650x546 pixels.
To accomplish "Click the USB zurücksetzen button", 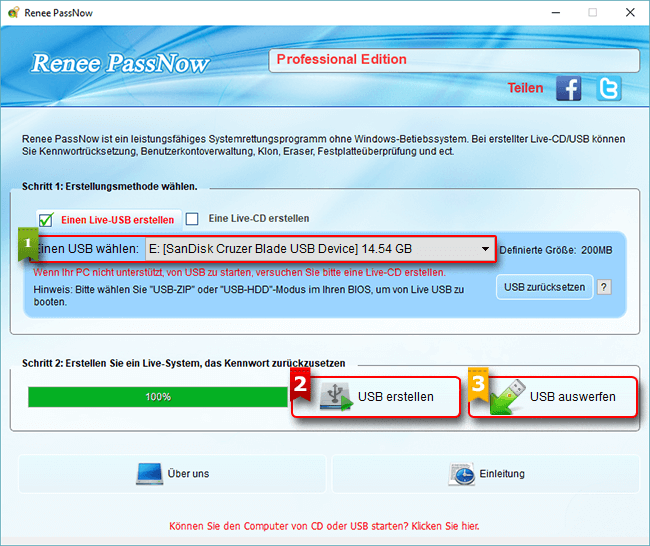I will [x=544, y=287].
